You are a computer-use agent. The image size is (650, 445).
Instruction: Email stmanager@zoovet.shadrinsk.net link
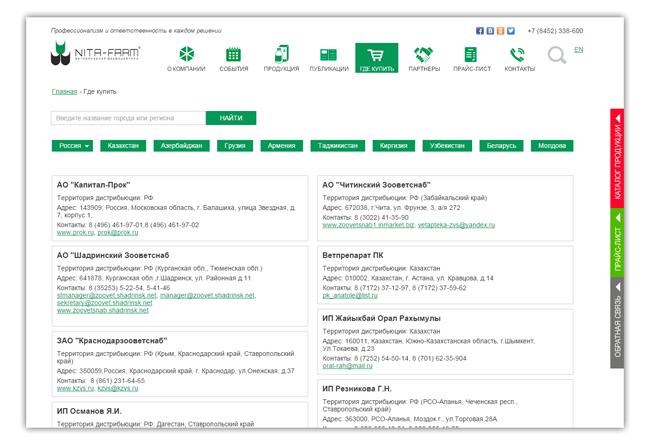pos(107,296)
